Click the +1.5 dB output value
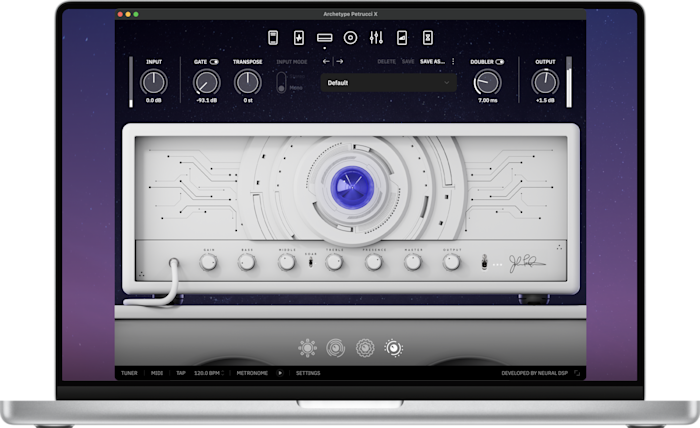This screenshot has height=428, width=700. (545, 100)
